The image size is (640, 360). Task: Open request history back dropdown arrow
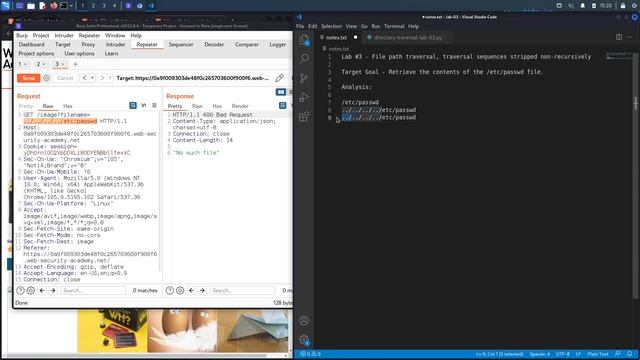[x=92, y=78]
